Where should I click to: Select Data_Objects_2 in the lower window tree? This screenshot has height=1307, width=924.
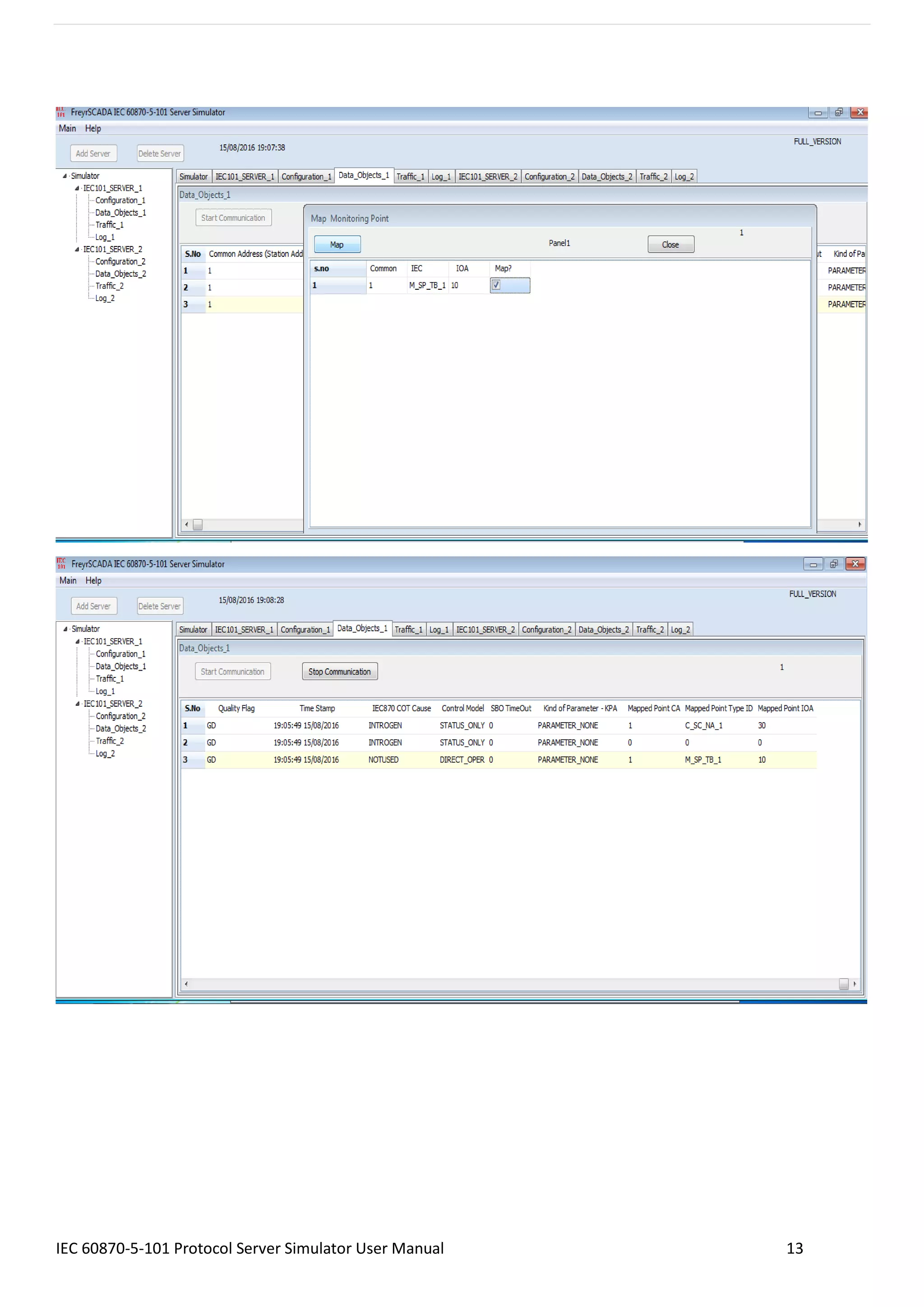point(120,728)
